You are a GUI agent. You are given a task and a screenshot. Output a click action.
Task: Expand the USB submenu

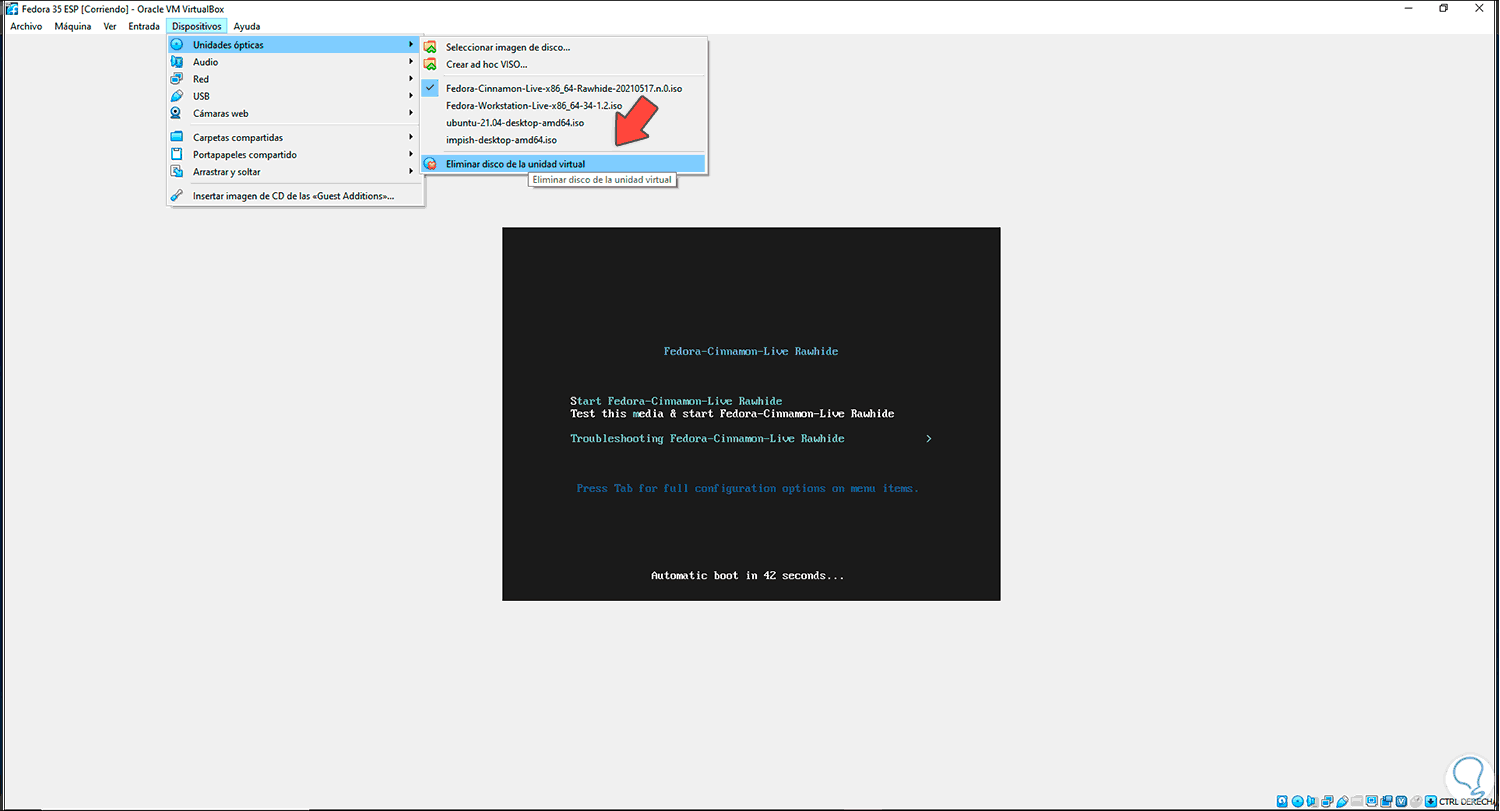tap(295, 96)
